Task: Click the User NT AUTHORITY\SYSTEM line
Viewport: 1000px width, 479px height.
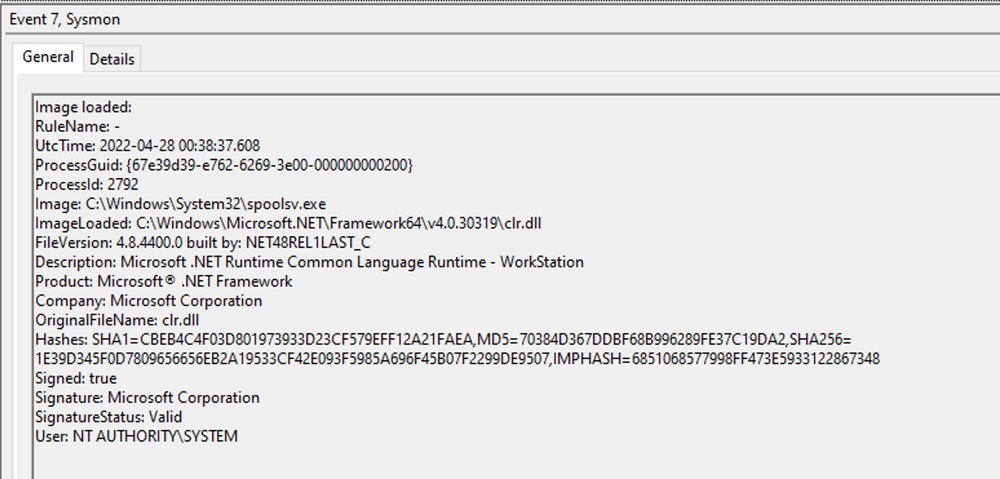Action: 136,436
